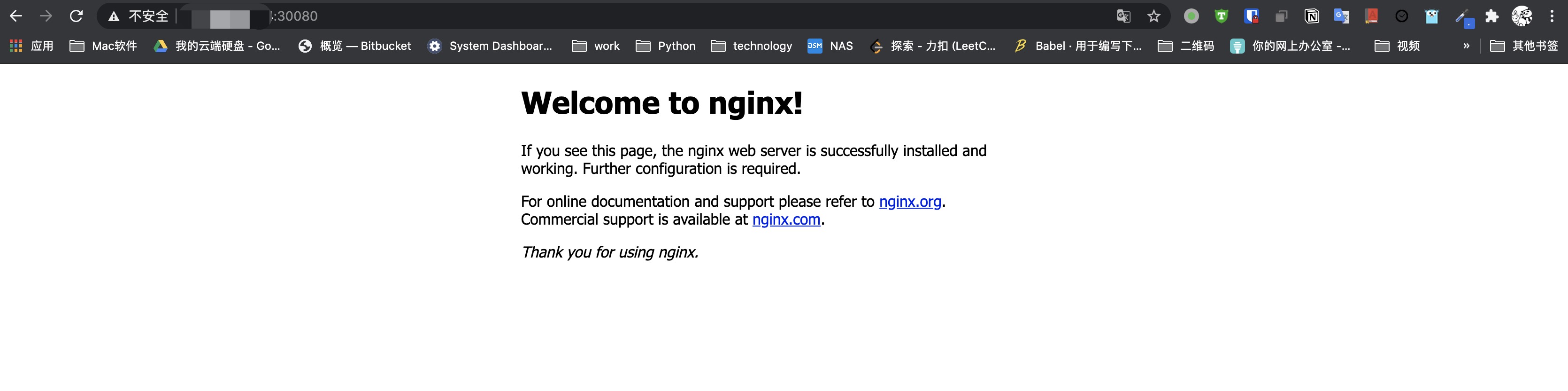Screen dimensions: 1568x391
Task: Open the Python bookmarks folder
Action: pos(665,46)
